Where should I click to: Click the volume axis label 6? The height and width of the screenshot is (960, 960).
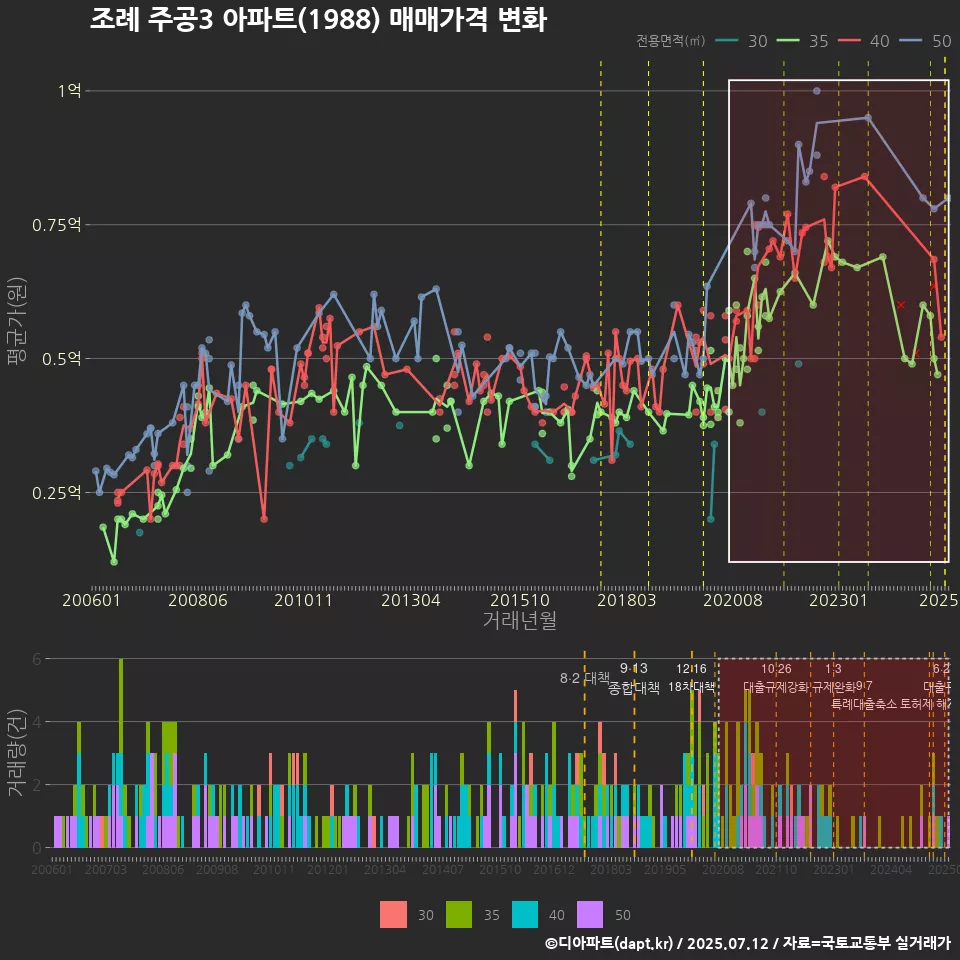tap(37, 659)
